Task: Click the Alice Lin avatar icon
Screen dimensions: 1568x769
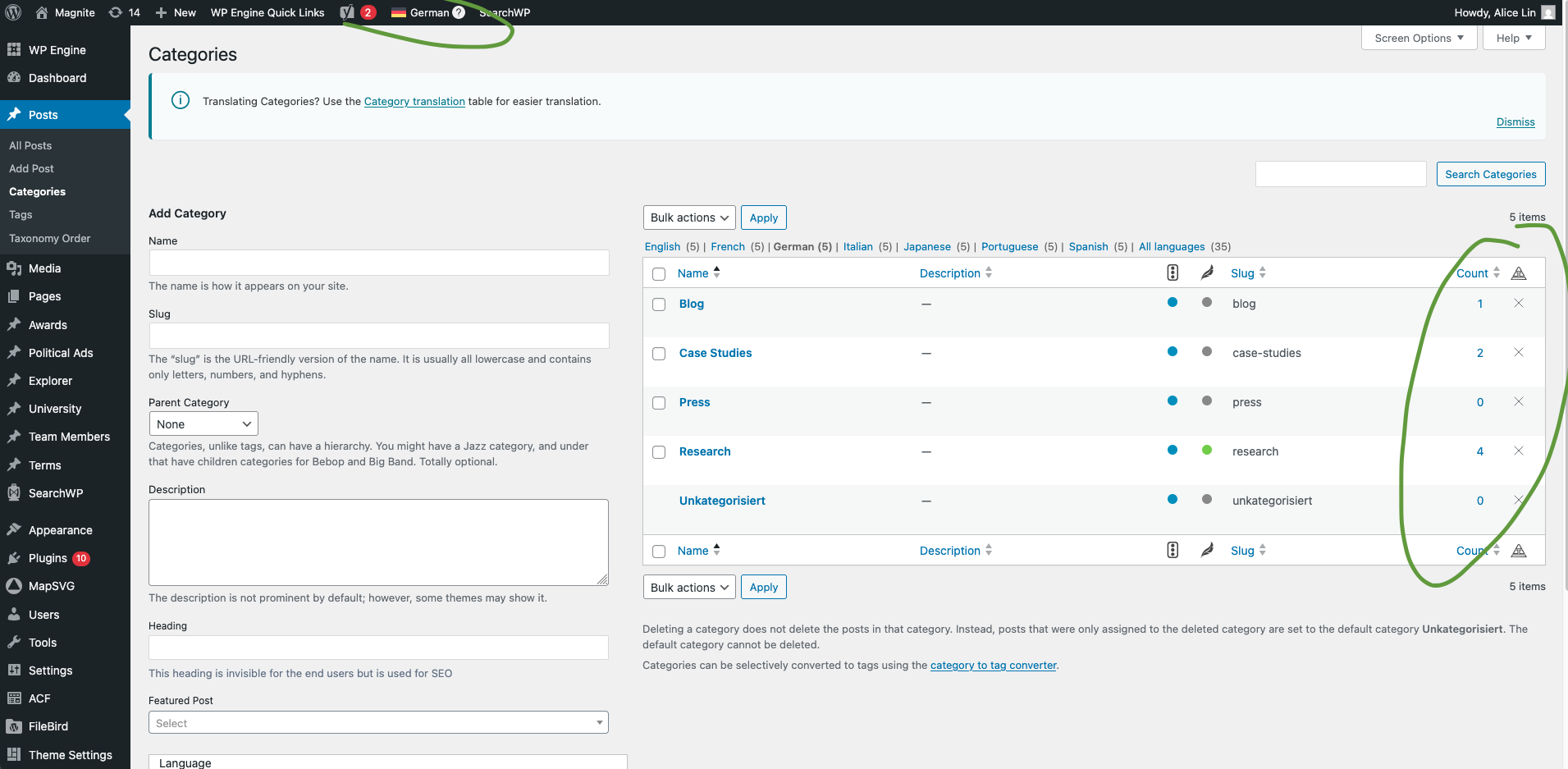Action: 1547,12
